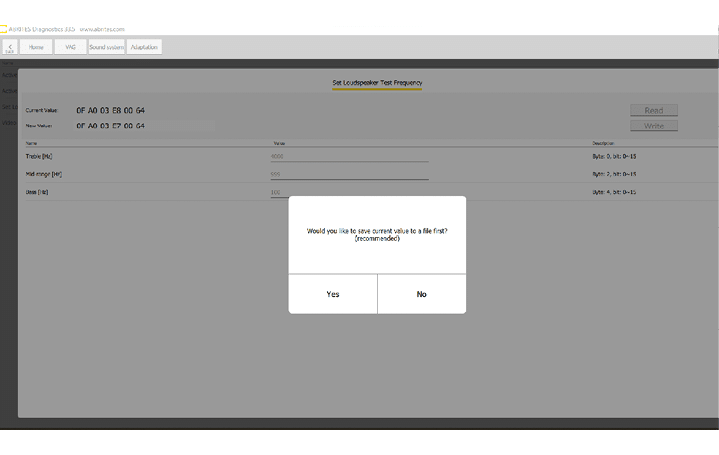Click the Current Value hex string
Image resolution: width=719 pixels, height=455 pixels.
pos(110,110)
